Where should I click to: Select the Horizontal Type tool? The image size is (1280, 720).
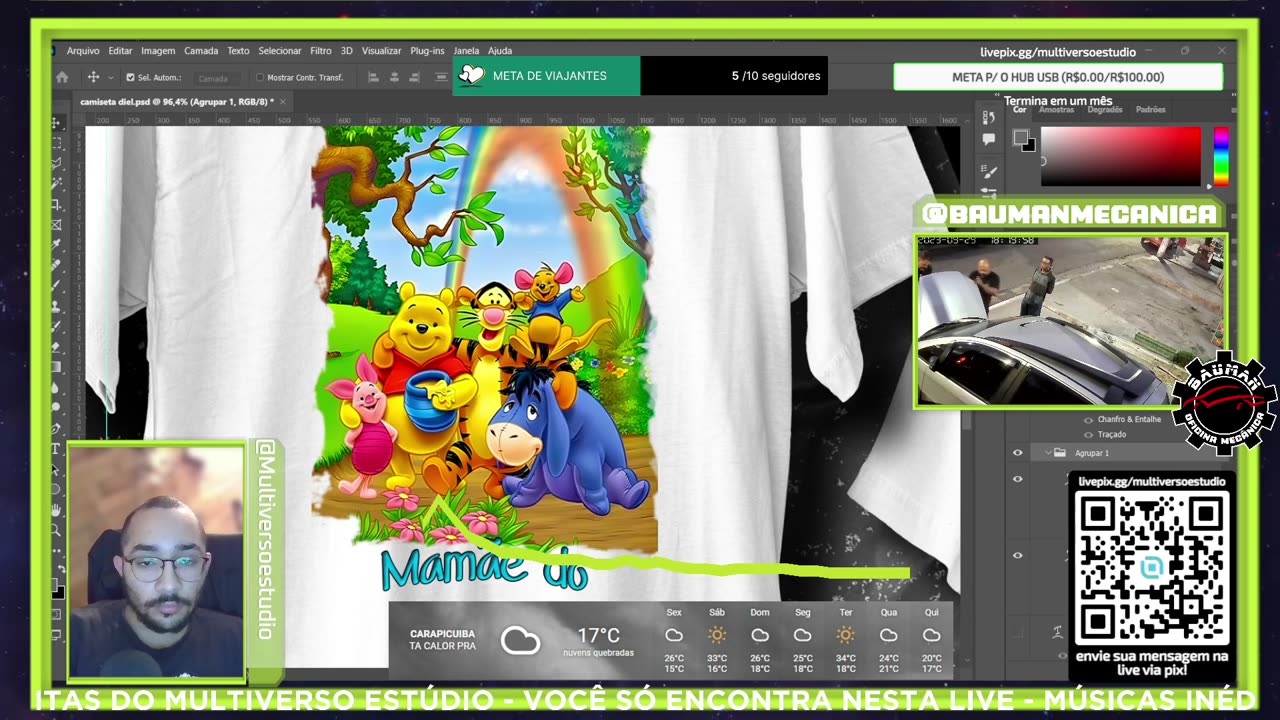[56, 449]
